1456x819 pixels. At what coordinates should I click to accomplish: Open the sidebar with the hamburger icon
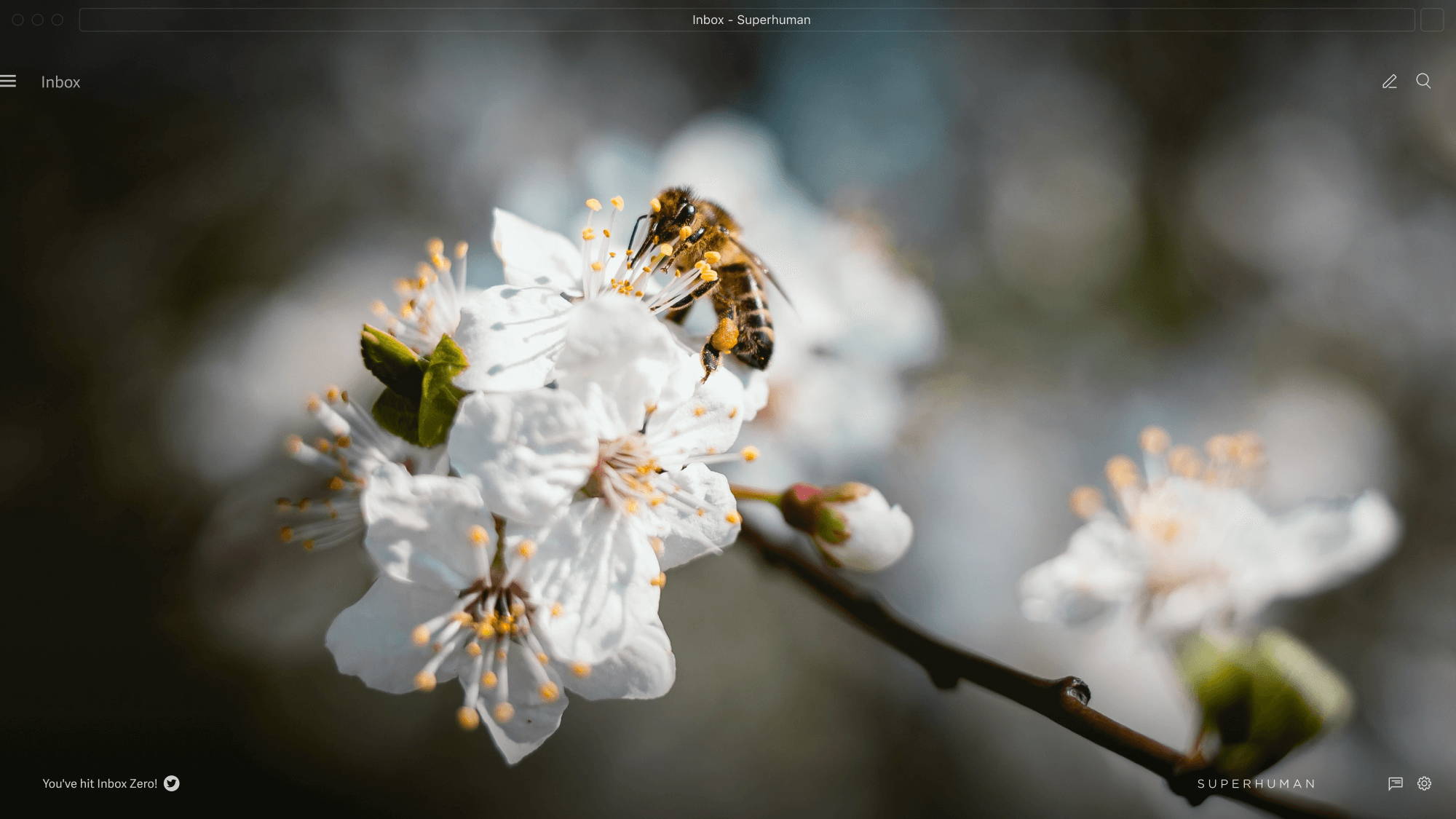point(9,81)
